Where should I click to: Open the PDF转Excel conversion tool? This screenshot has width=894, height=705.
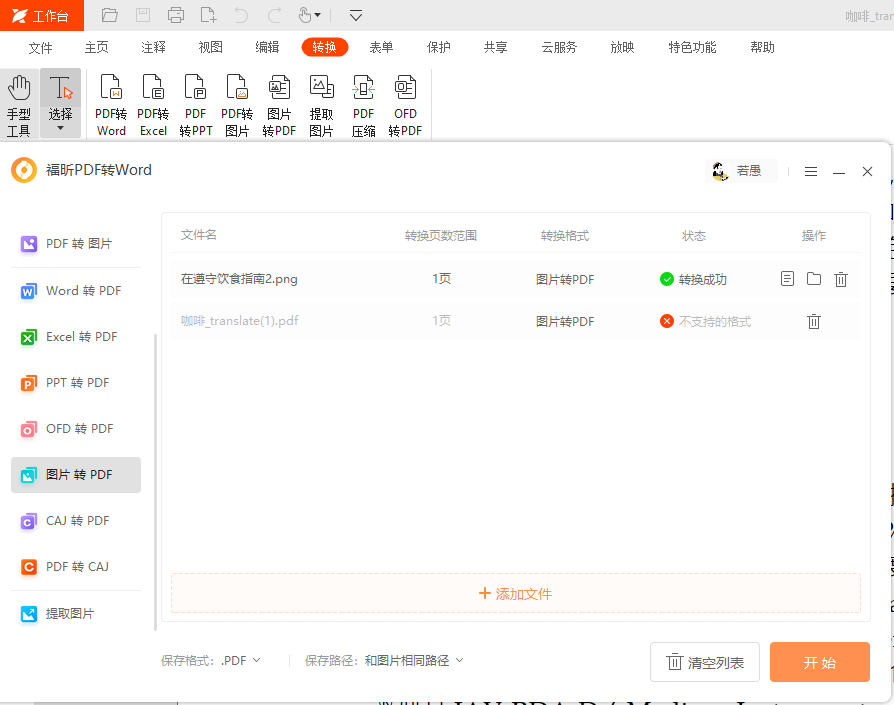153,103
